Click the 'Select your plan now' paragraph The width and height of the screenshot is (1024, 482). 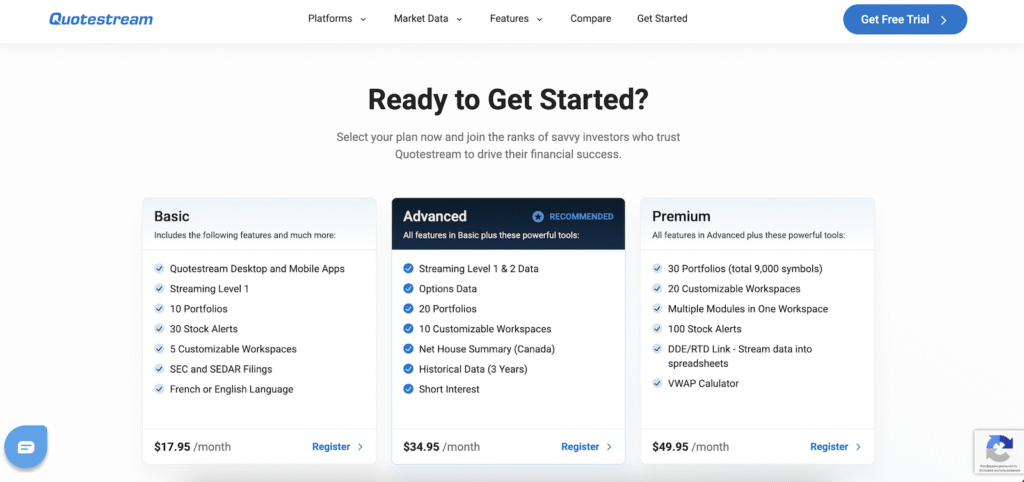click(x=508, y=146)
